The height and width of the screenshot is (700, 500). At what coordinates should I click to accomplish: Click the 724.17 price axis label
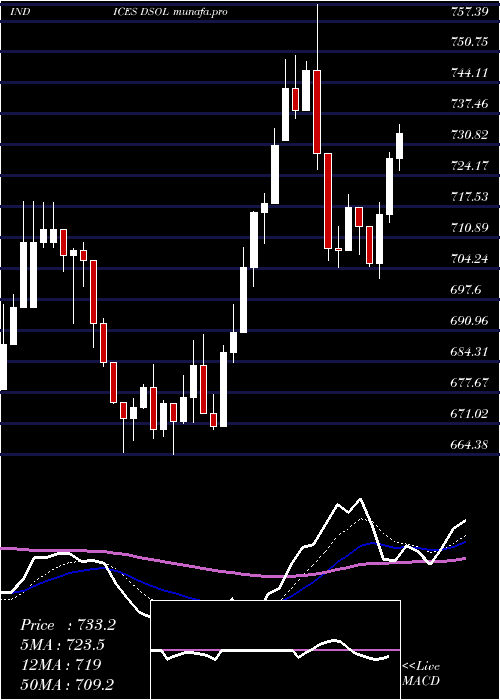coord(467,166)
